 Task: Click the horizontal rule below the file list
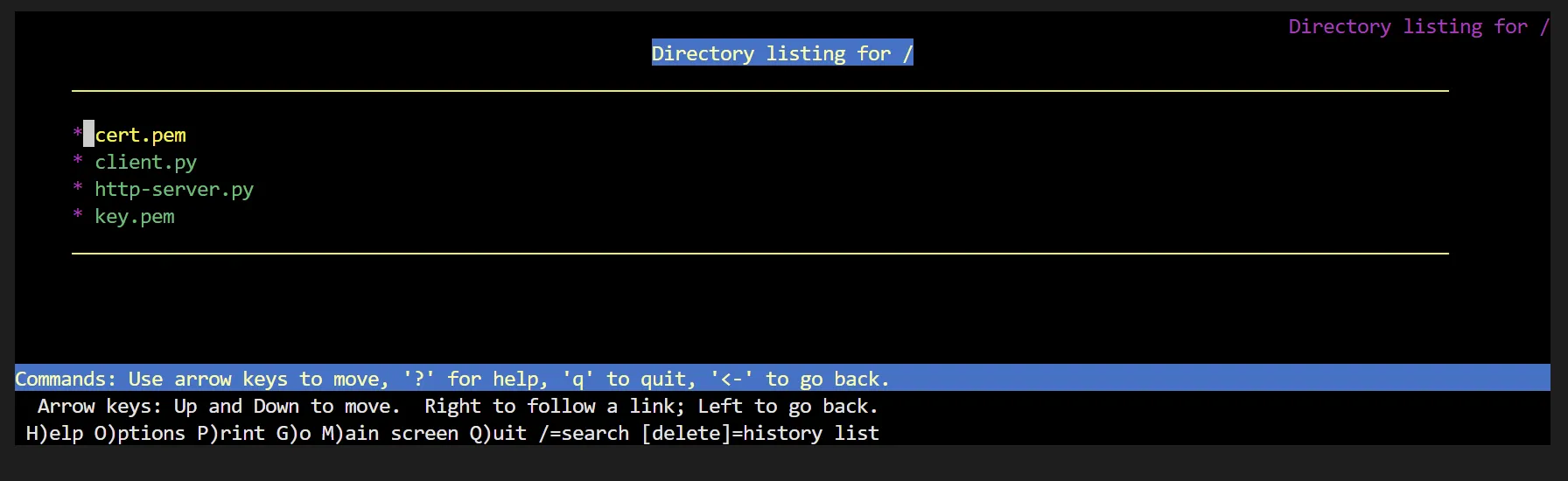[759, 254]
